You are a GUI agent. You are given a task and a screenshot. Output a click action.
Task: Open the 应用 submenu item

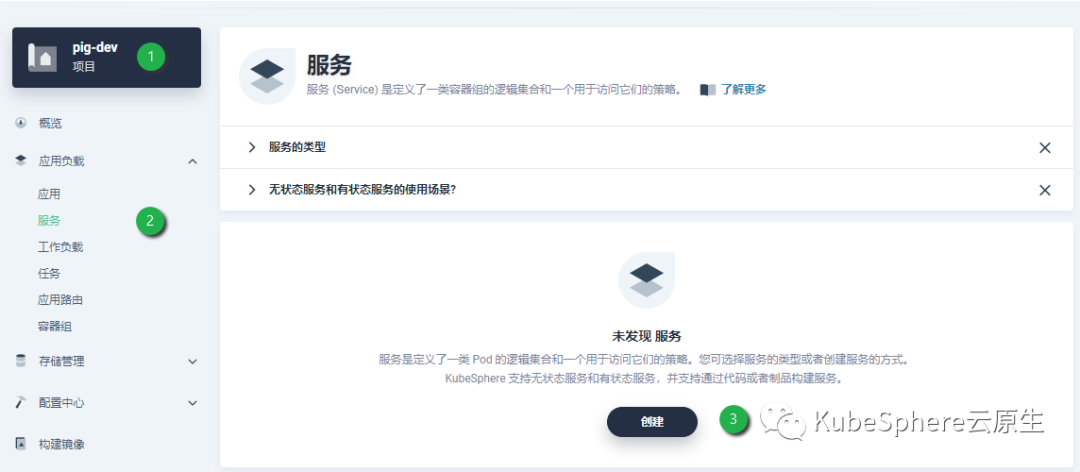pos(49,194)
